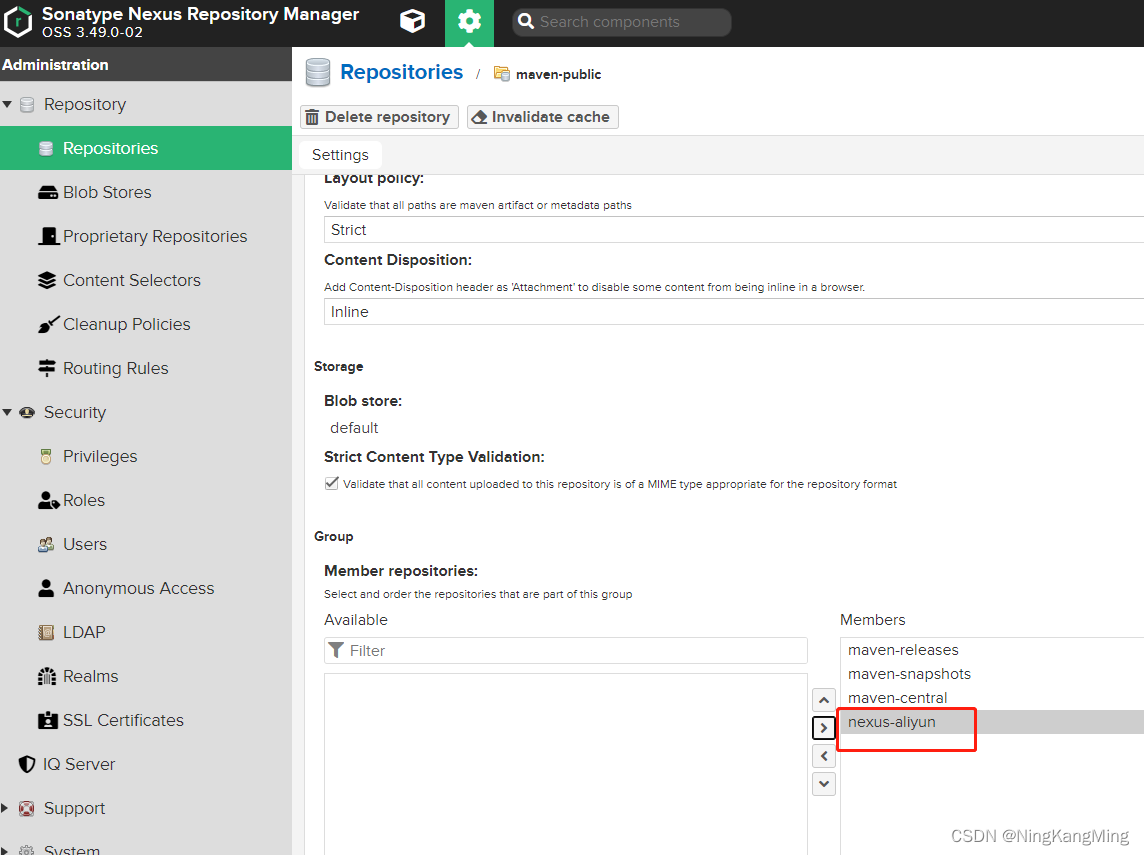Image resolution: width=1144 pixels, height=855 pixels.
Task: Click the Blob Stores drive icon
Action: (47, 193)
